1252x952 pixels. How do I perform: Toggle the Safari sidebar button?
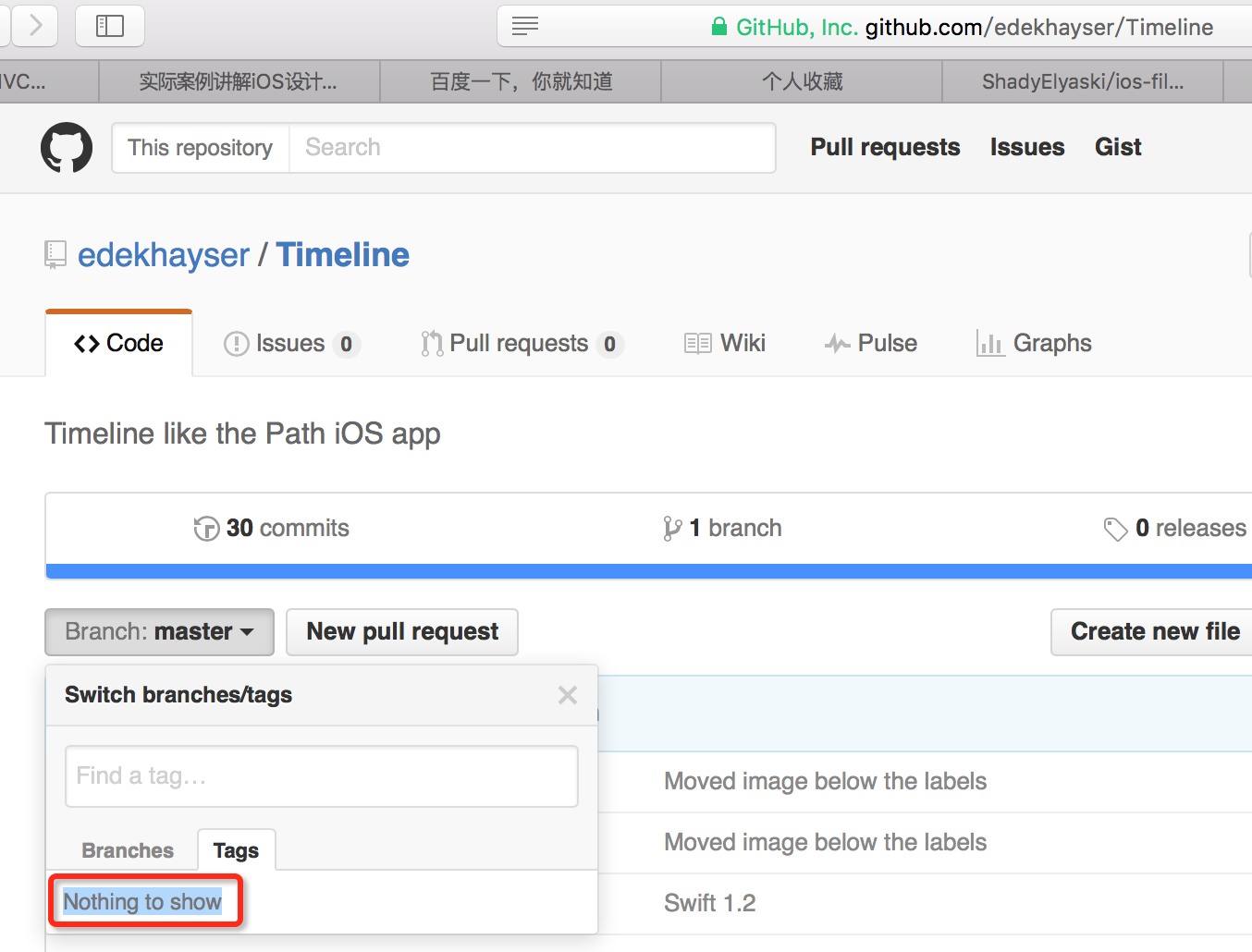110,26
